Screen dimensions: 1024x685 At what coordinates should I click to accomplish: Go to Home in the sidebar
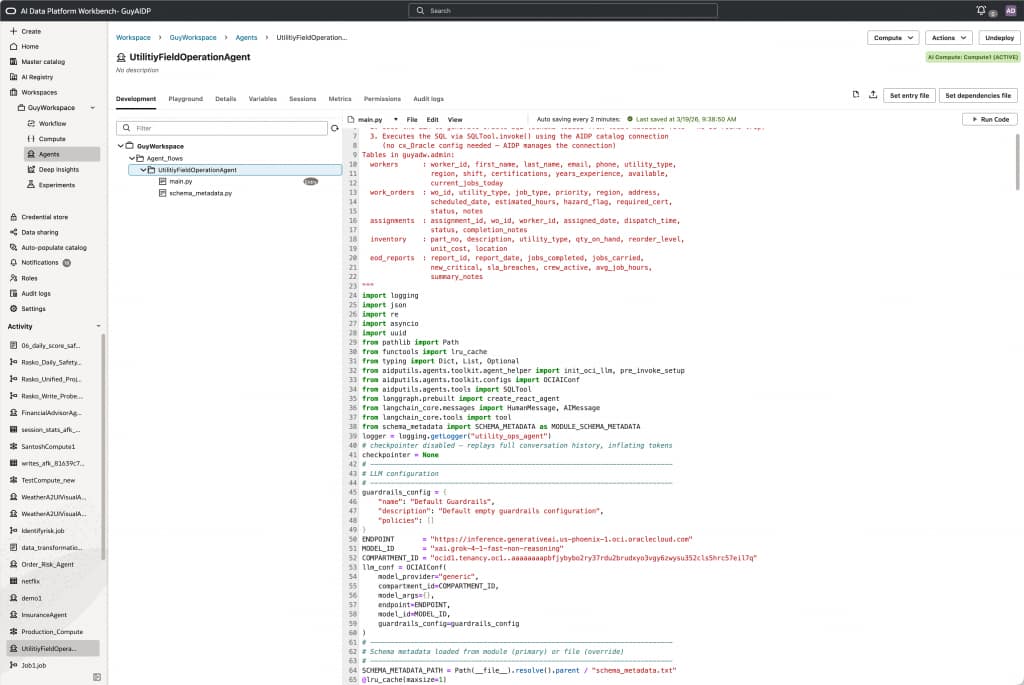(25, 46)
